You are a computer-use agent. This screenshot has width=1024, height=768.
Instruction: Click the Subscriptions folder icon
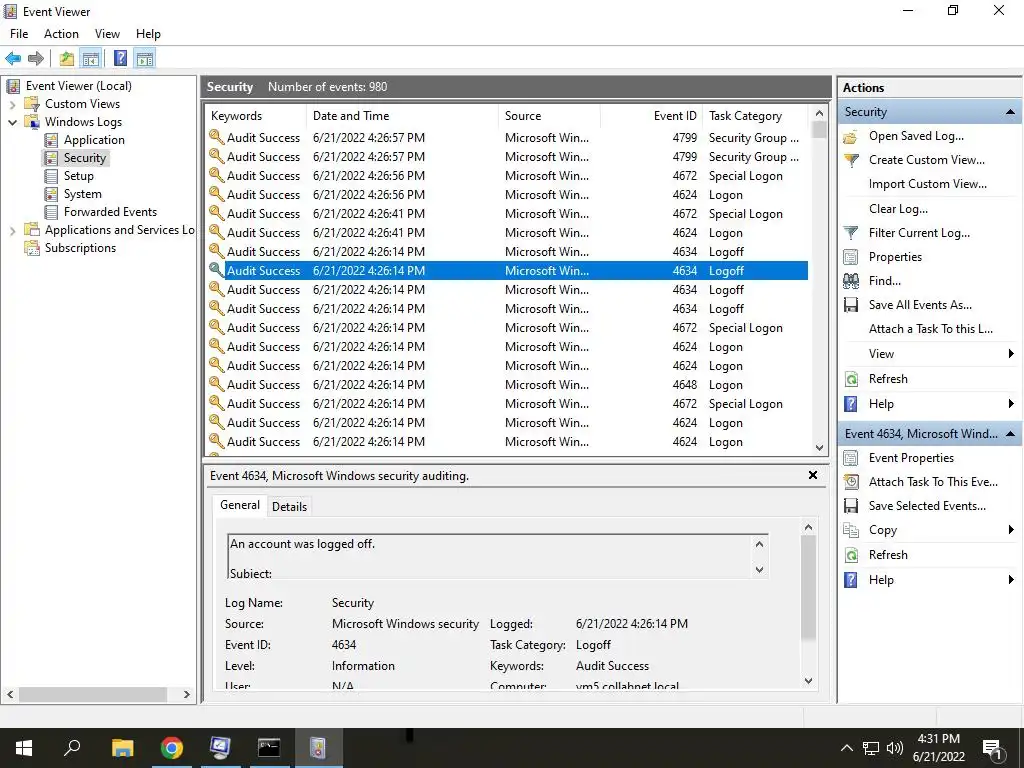coord(31,248)
